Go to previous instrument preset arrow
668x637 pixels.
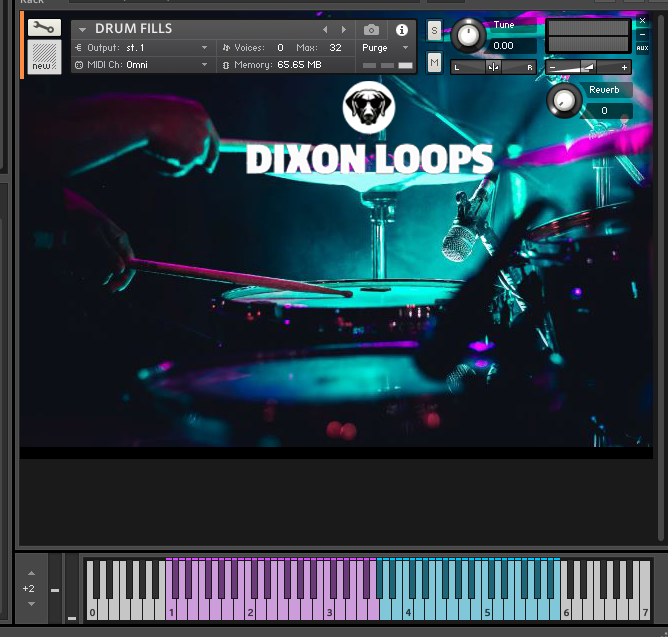(325, 30)
